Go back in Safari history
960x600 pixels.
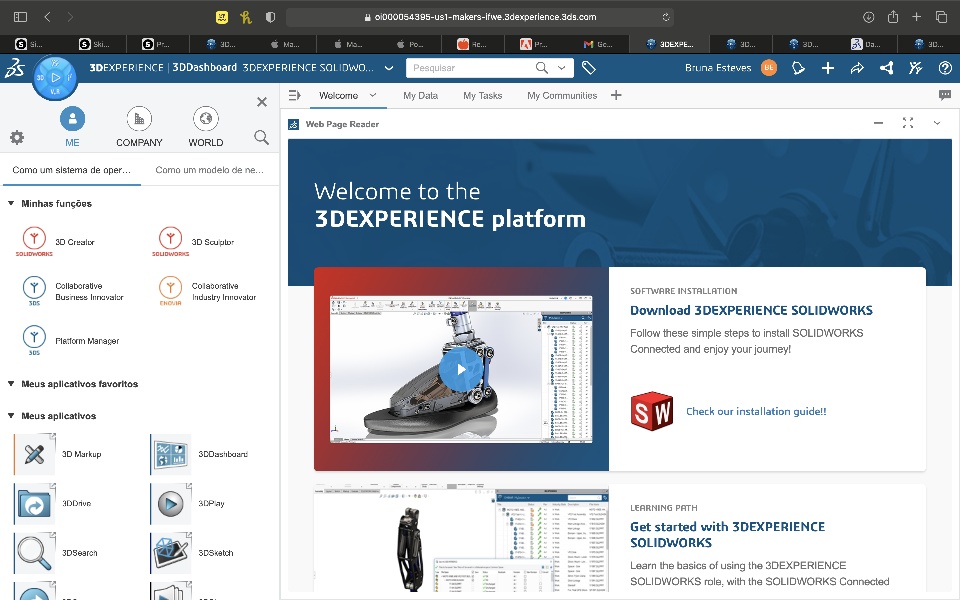point(47,17)
